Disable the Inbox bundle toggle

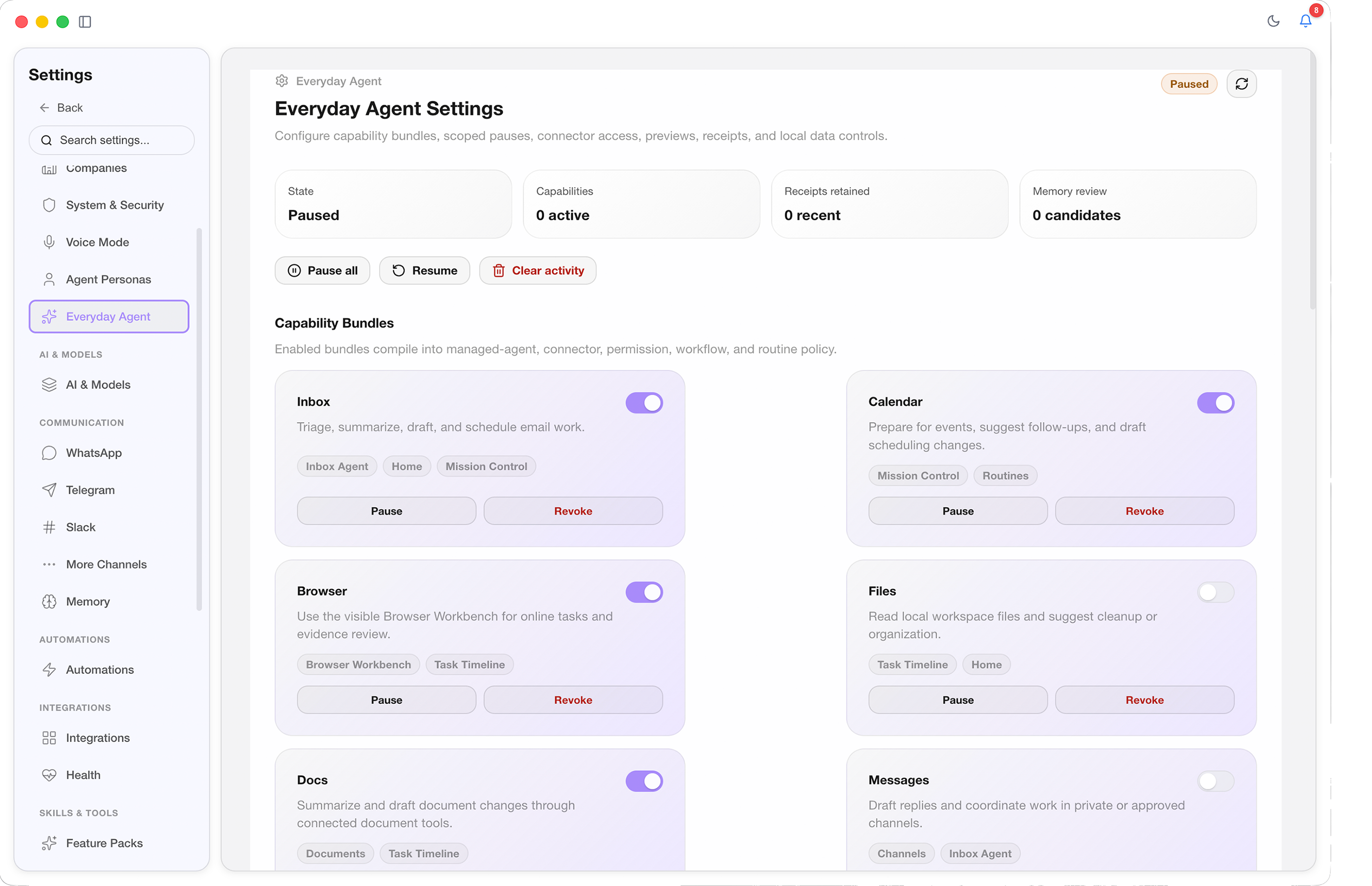pyautogui.click(x=644, y=403)
